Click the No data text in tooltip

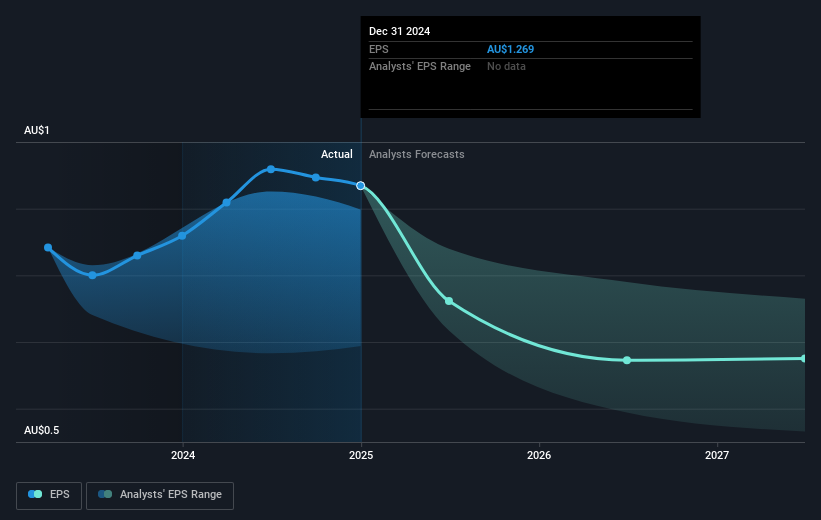506,67
